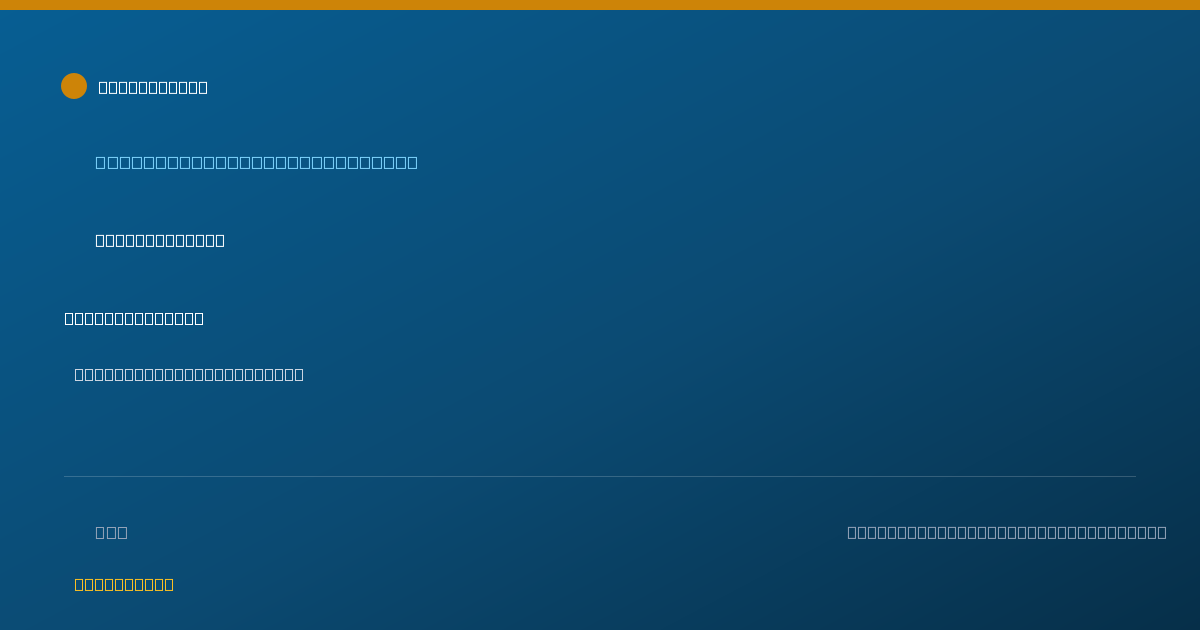Open the long gray footer text line
Viewport: 1200px width, 630px height.
tap(1007, 532)
